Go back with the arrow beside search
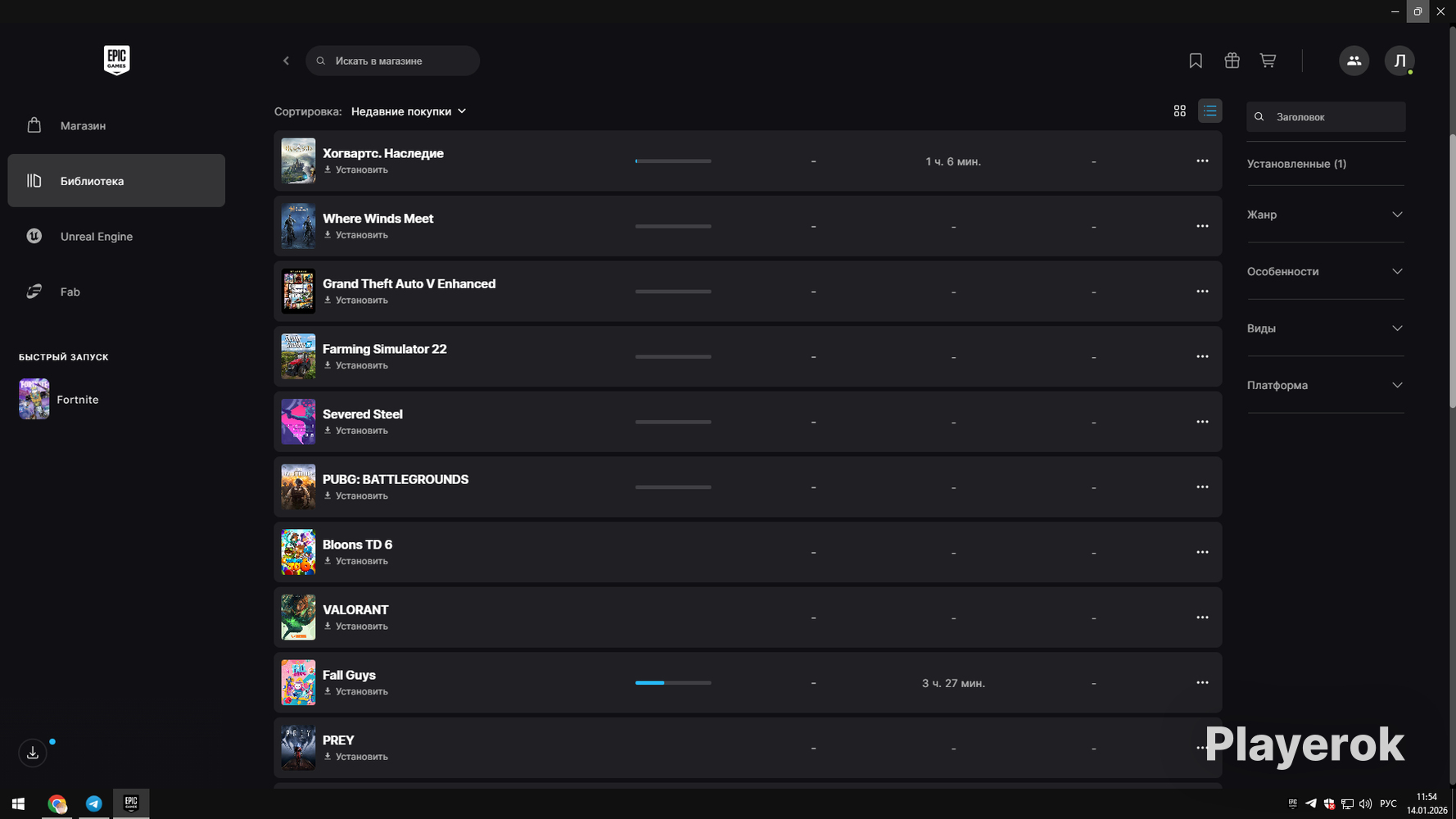Screen dimensions: 1456x819 (286, 61)
